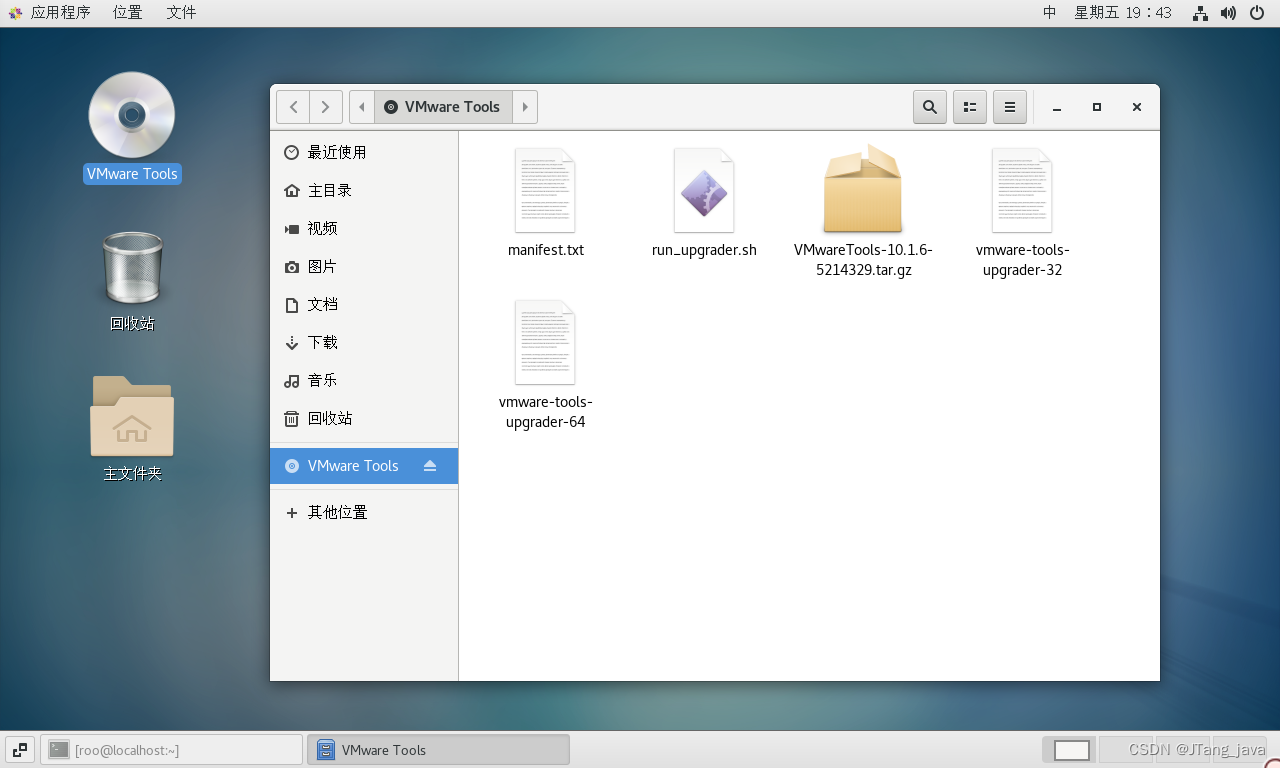Open 主目录 home folder in sidebar
The width and height of the screenshot is (1280, 768).
click(364, 190)
